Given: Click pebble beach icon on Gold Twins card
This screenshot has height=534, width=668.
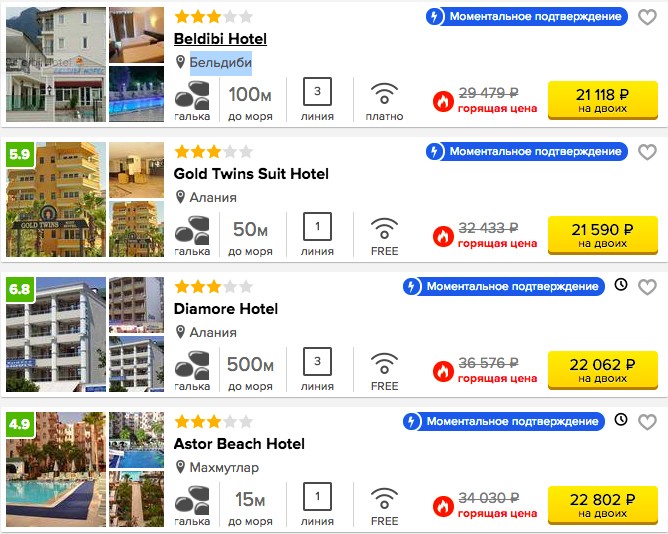Looking at the screenshot, I should (x=192, y=230).
